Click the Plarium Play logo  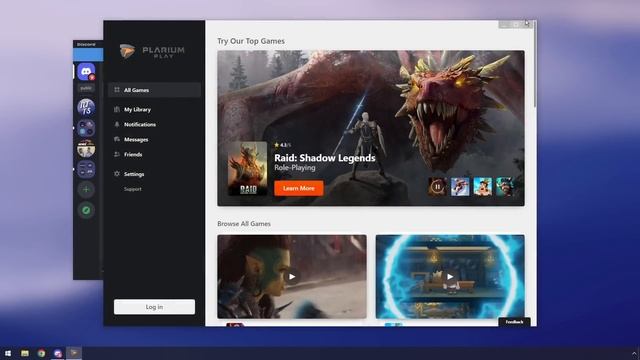click(x=152, y=51)
